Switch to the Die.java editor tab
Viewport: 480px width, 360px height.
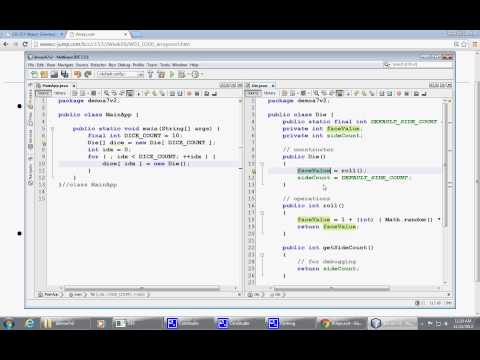click(x=259, y=86)
